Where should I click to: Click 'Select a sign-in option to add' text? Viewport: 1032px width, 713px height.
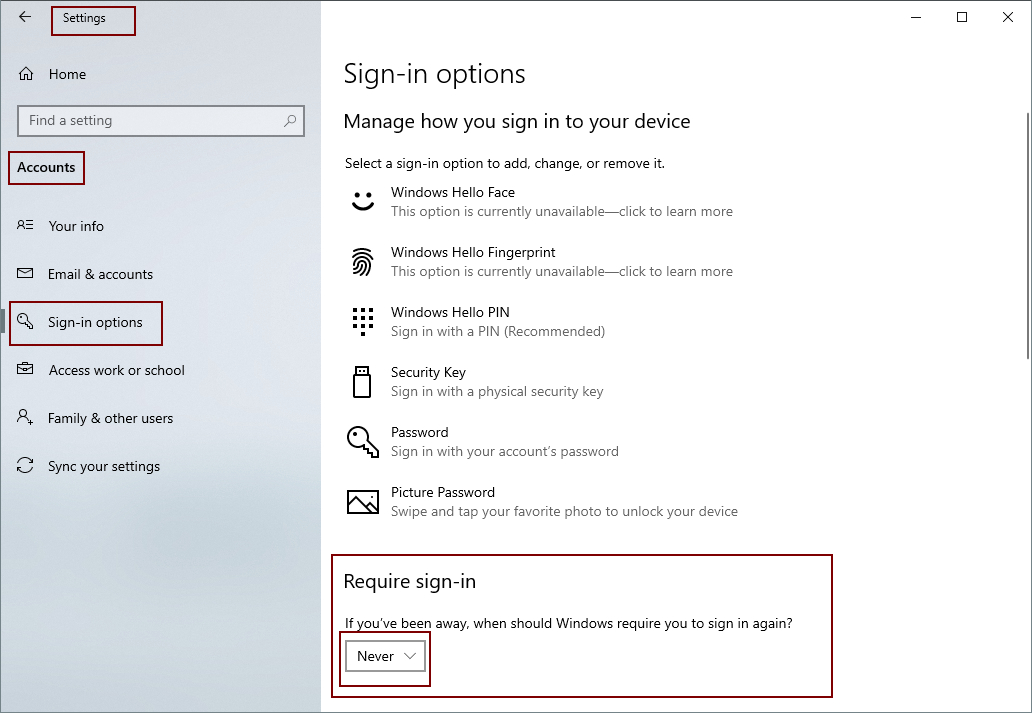pos(505,163)
